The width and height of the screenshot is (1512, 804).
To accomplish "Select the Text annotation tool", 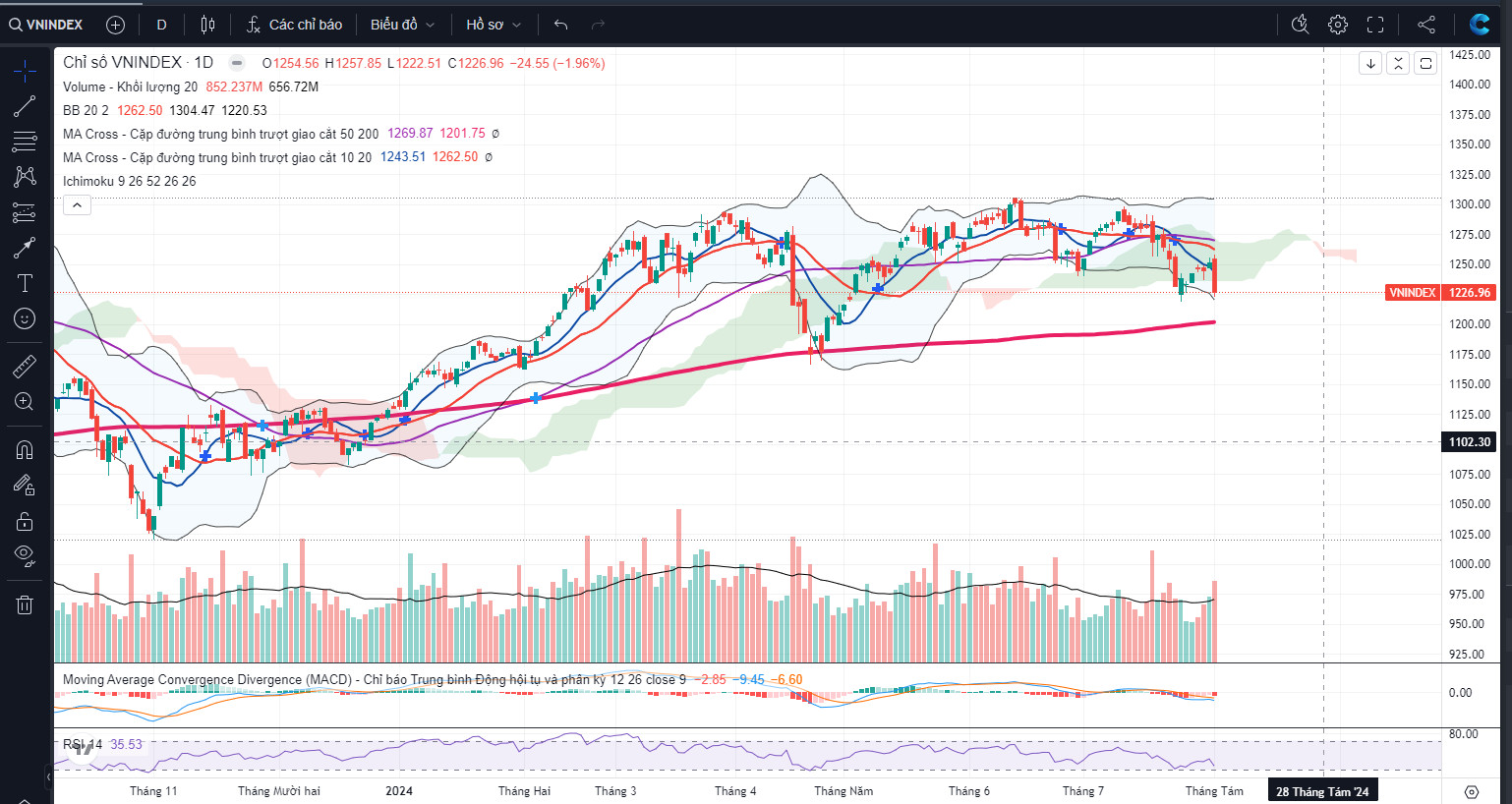I will point(25,283).
